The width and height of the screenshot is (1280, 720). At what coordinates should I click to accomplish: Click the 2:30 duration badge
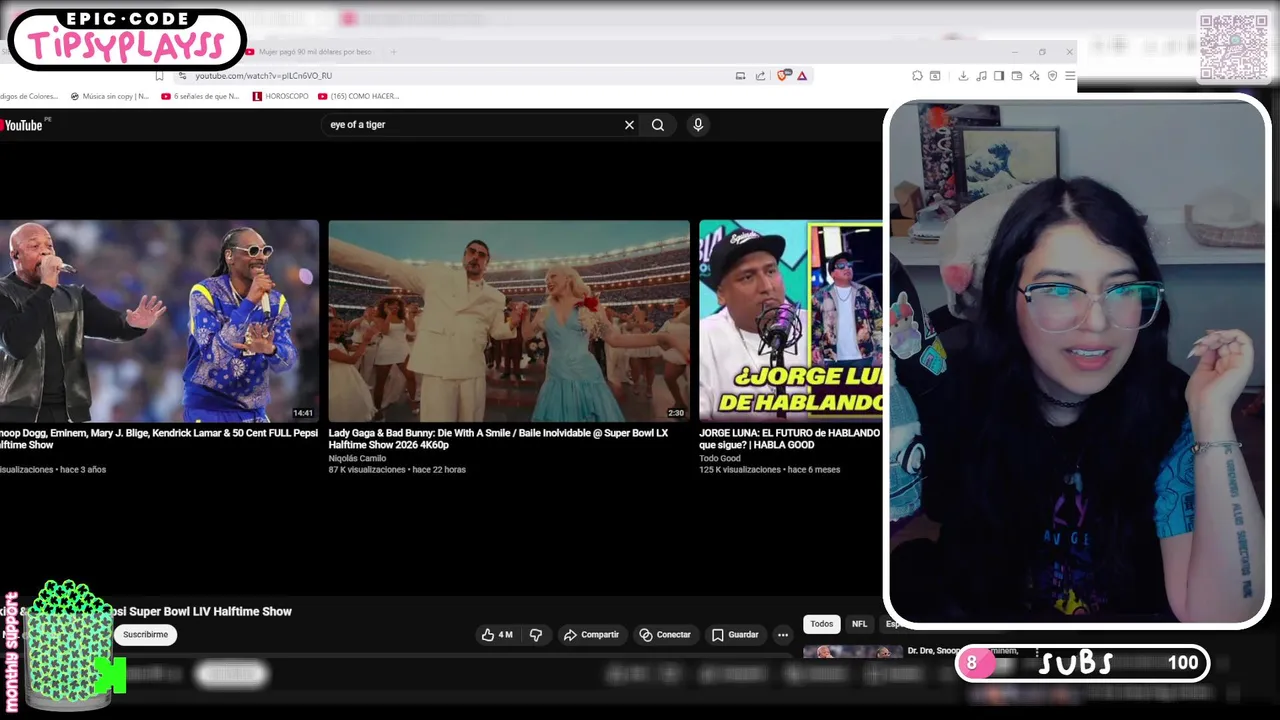[x=676, y=413]
